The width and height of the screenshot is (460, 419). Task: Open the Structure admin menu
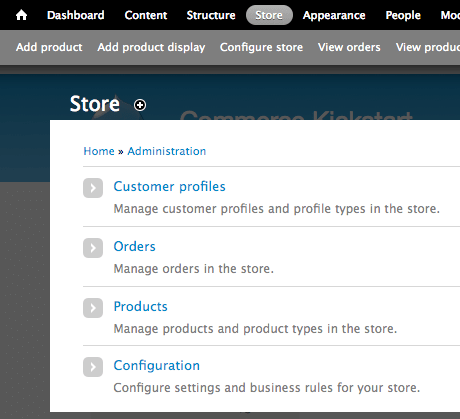pos(211,15)
